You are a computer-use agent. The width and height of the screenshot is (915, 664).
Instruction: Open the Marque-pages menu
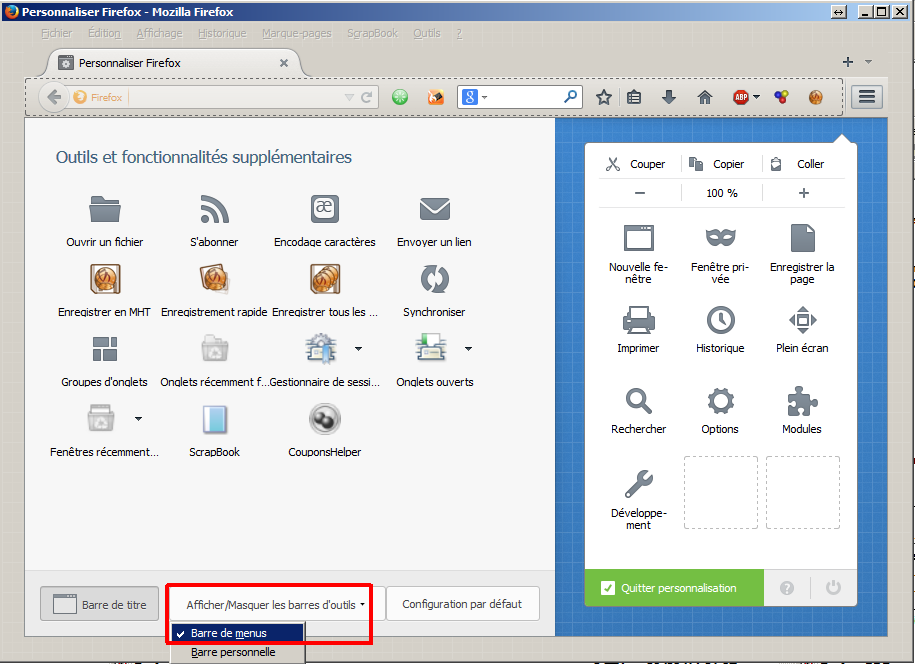pyautogui.click(x=296, y=33)
